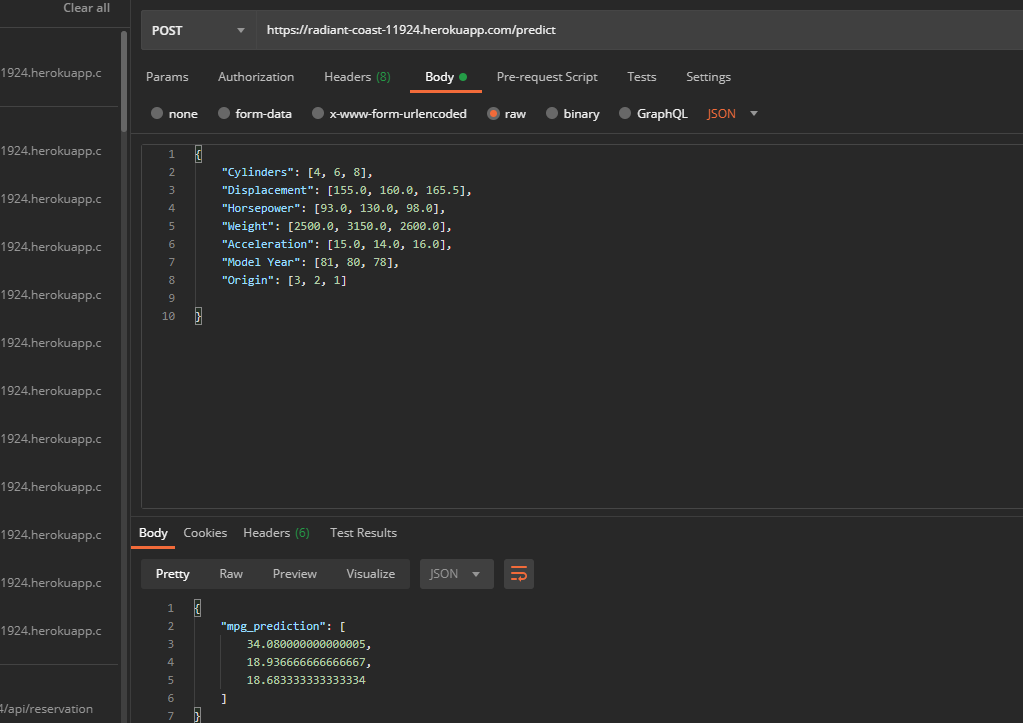The height and width of the screenshot is (723, 1023).
Task: Clear all request history
Action: point(86,8)
